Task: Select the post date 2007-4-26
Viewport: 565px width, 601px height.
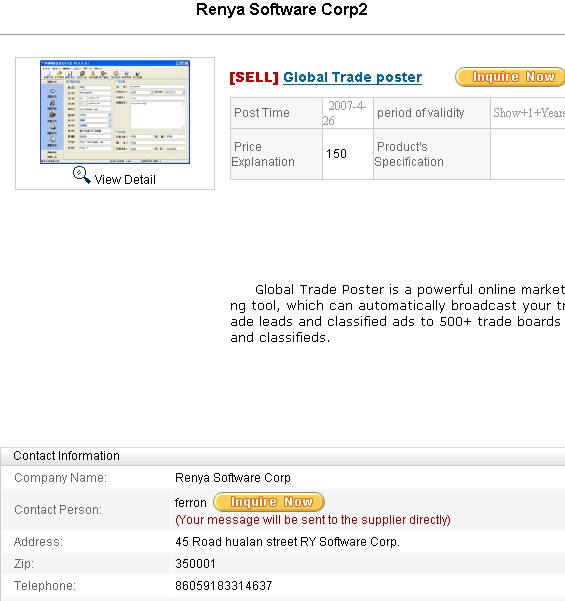Action: (345, 113)
